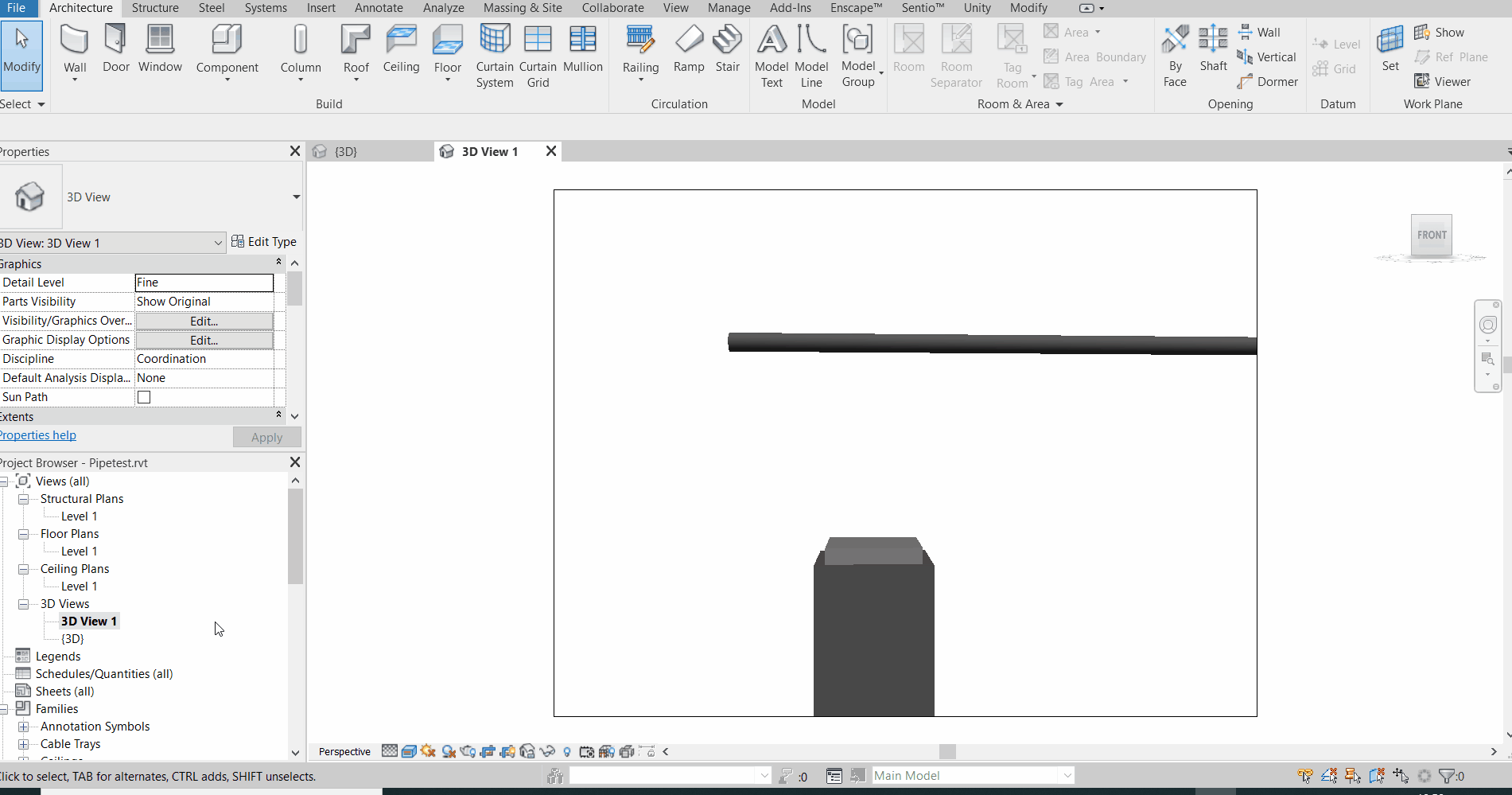Select the Mullion tool
The image size is (1512, 795).
coord(583,49)
